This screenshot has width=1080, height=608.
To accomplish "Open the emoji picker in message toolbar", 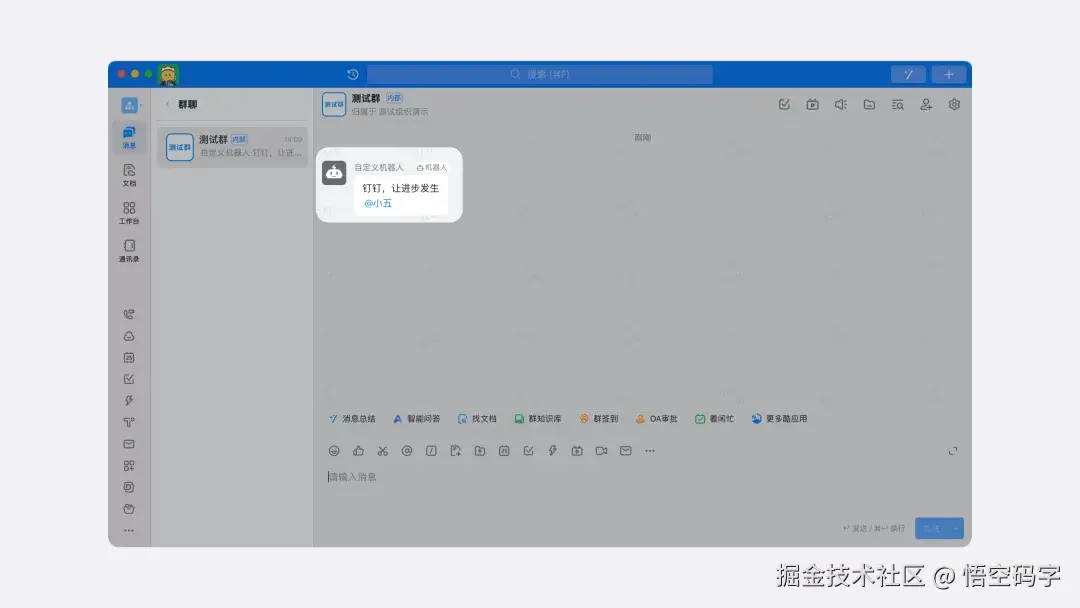I will (334, 451).
